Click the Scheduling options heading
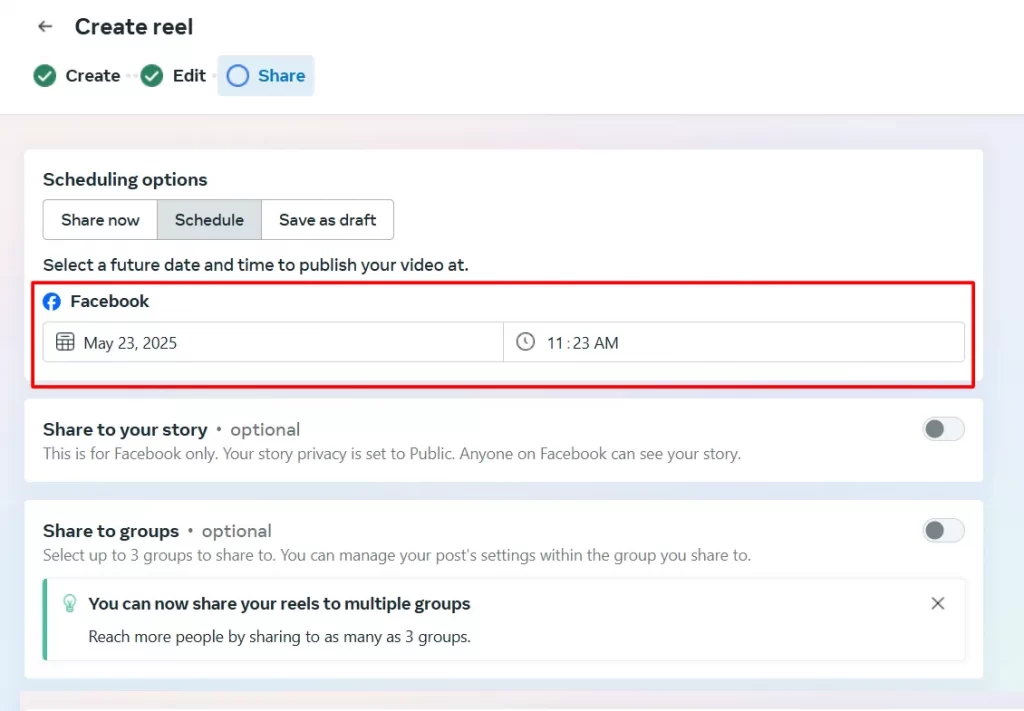Screen dimensions: 1024x711 click(125, 180)
